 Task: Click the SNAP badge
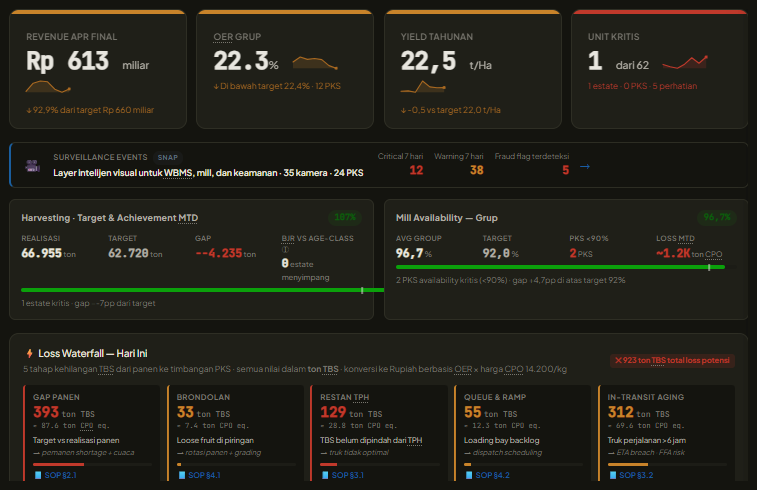[168, 157]
